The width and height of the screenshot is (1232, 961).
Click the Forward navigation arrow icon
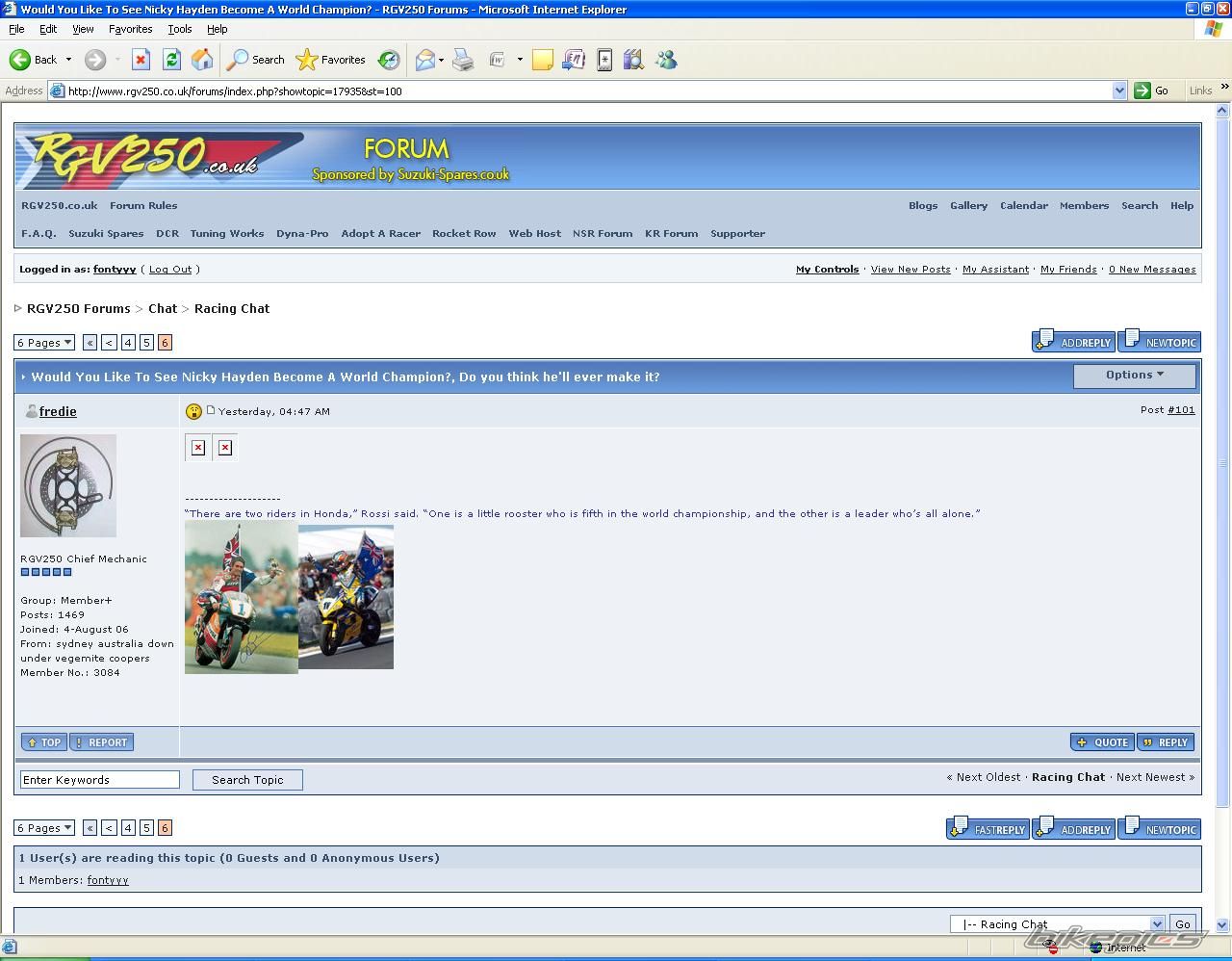(x=94, y=60)
